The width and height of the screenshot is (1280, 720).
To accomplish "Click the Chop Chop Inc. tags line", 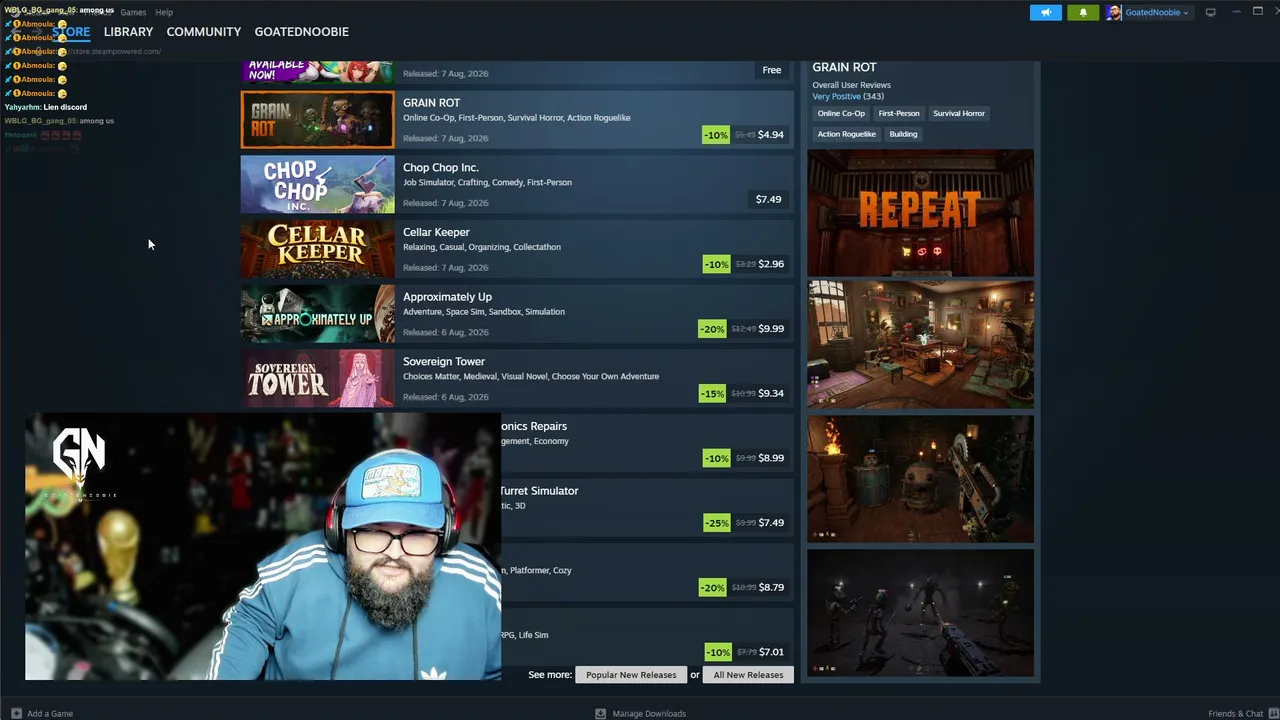I will (487, 183).
